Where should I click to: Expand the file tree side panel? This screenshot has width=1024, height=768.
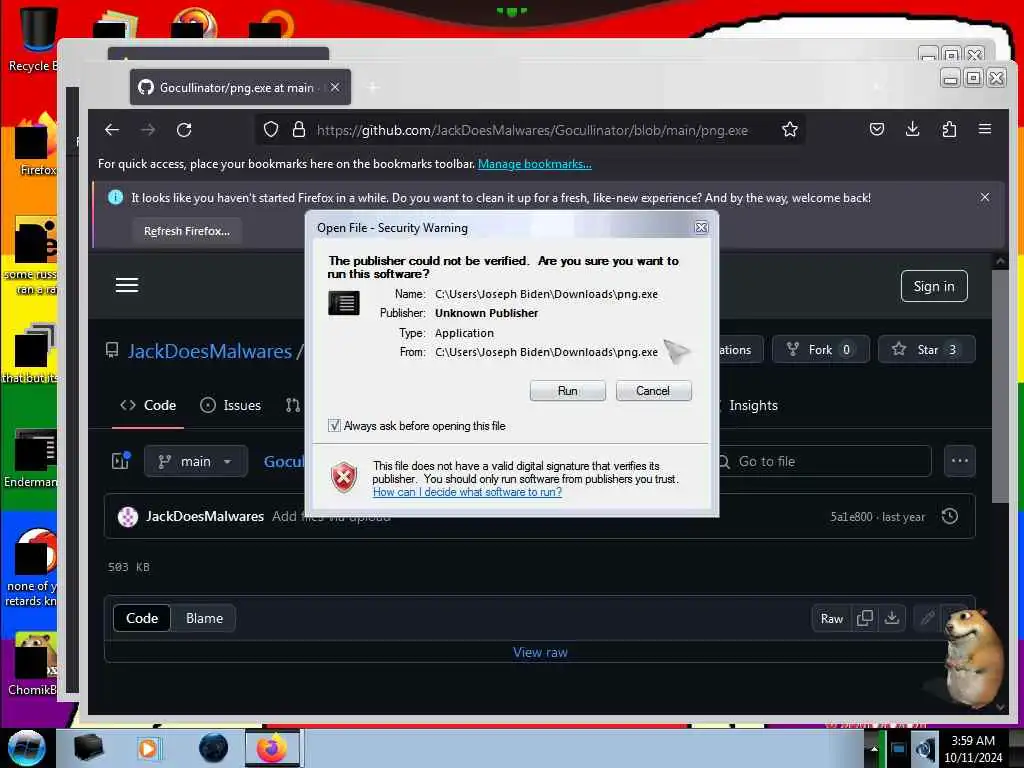[x=121, y=461]
